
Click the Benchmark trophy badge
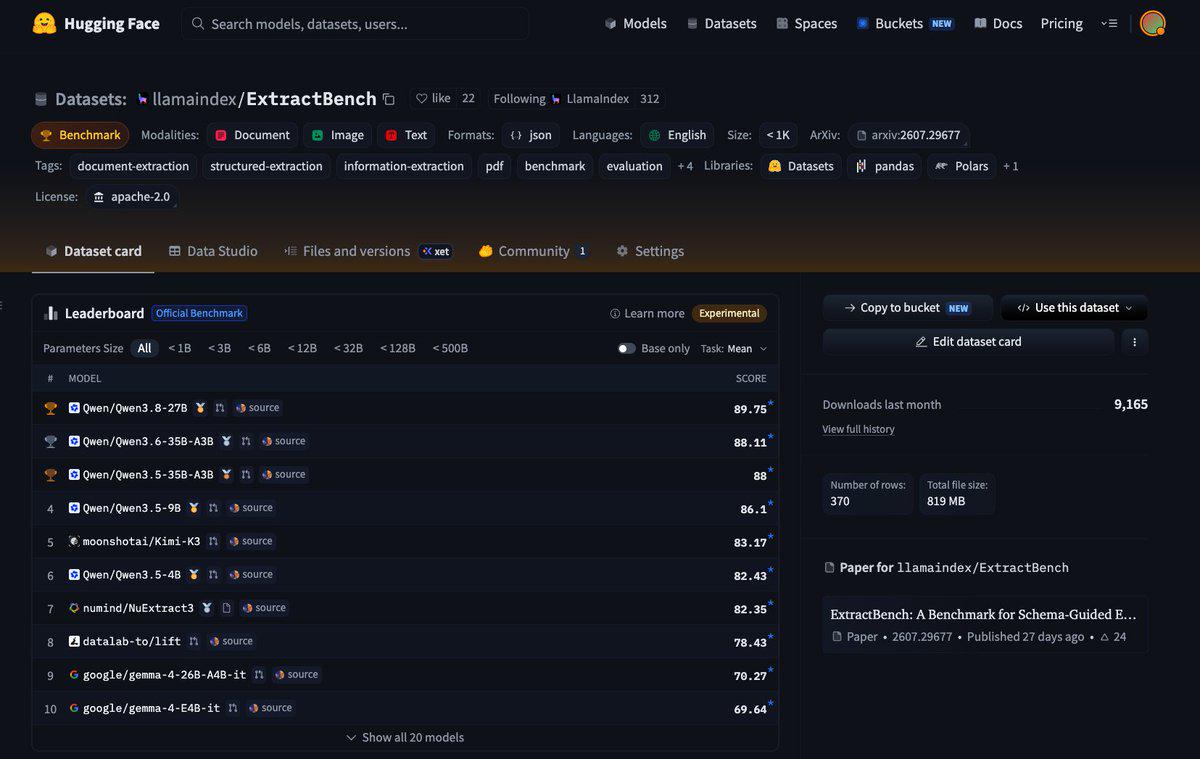point(80,135)
